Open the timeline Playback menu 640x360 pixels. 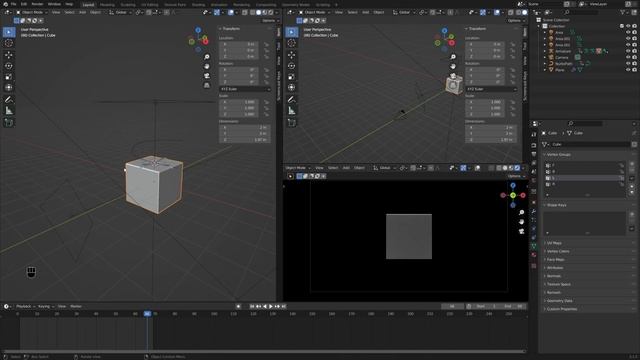[x=24, y=306]
